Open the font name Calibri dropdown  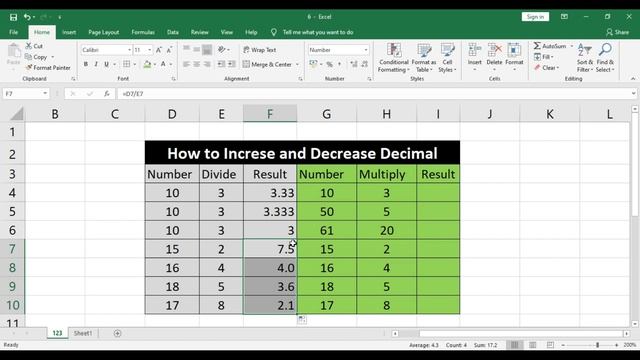click(x=129, y=50)
